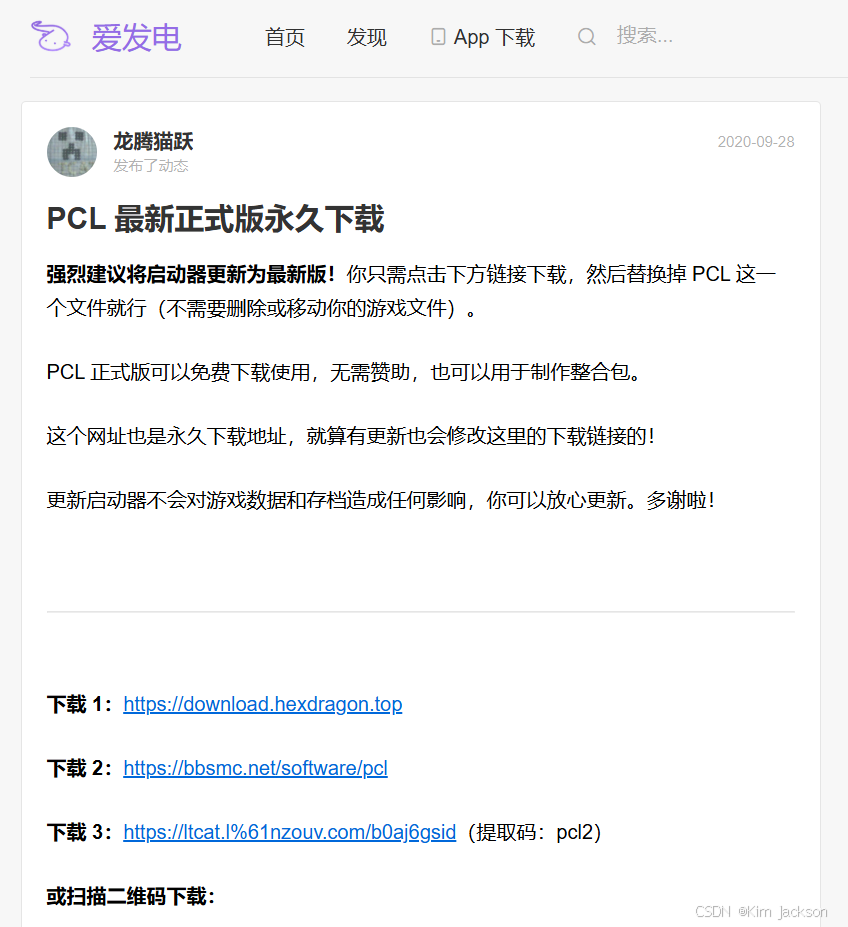Viewport: 848px width, 927px height.
Task: Open the bbsmc.net/software/pcl link
Action: [255, 768]
